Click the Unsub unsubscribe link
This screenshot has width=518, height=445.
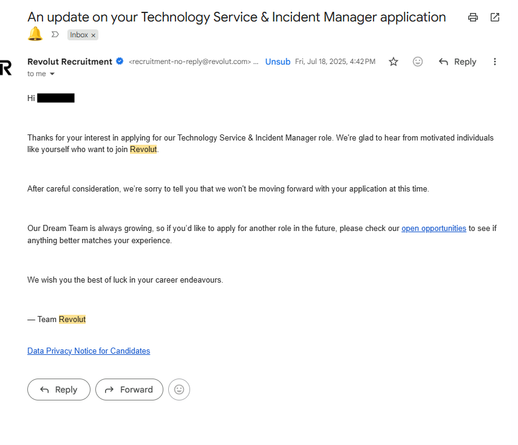pos(278,62)
